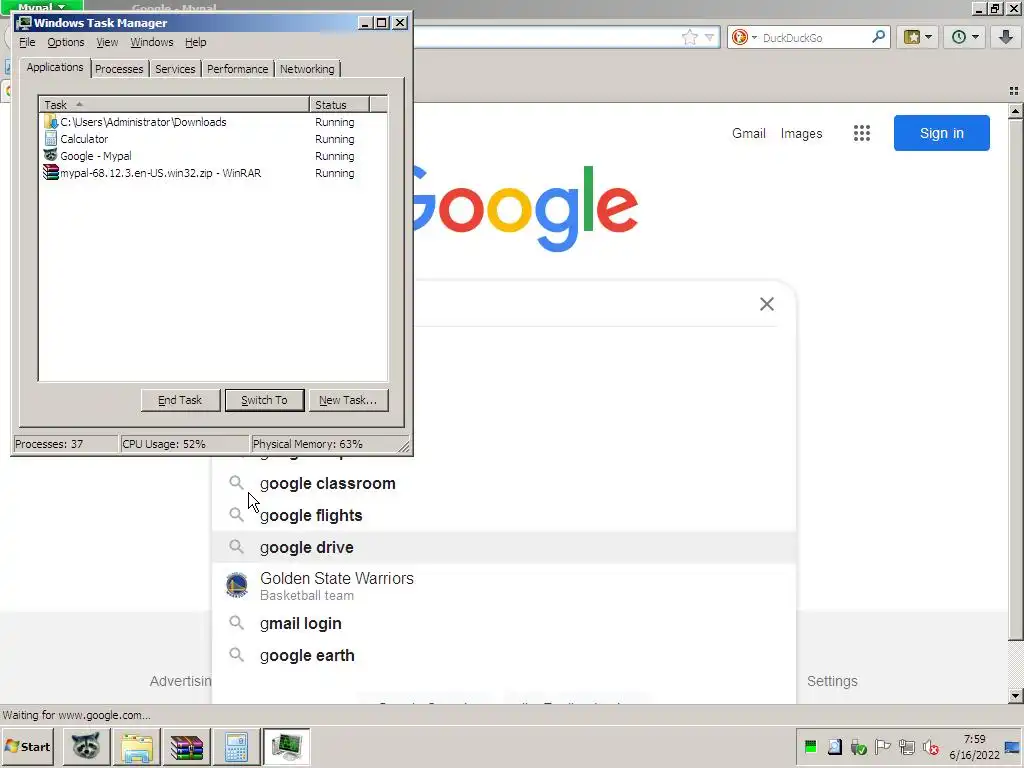The height and width of the screenshot is (768, 1024).
Task: Switch to the Performance tab
Action: click(237, 69)
